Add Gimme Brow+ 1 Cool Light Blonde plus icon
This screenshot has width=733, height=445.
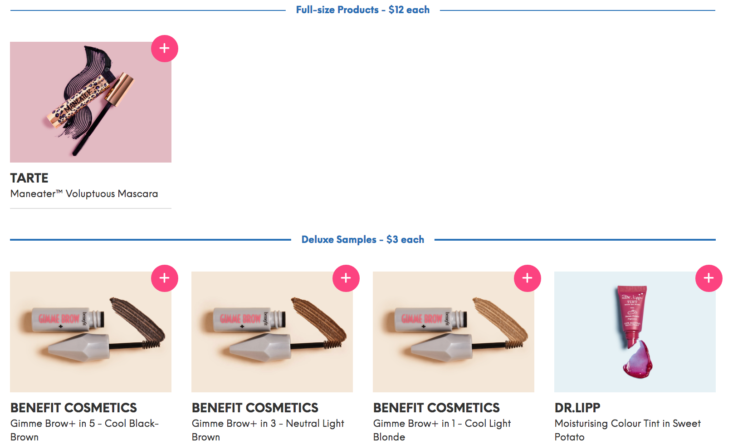[527, 279]
